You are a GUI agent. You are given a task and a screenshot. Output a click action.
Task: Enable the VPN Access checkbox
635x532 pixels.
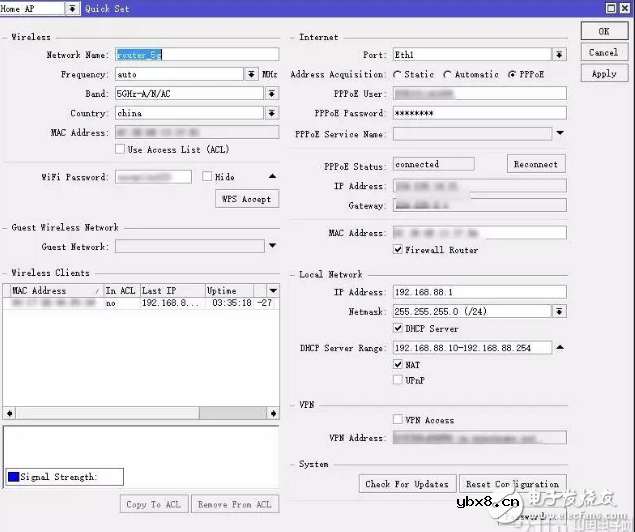pyautogui.click(x=398, y=419)
